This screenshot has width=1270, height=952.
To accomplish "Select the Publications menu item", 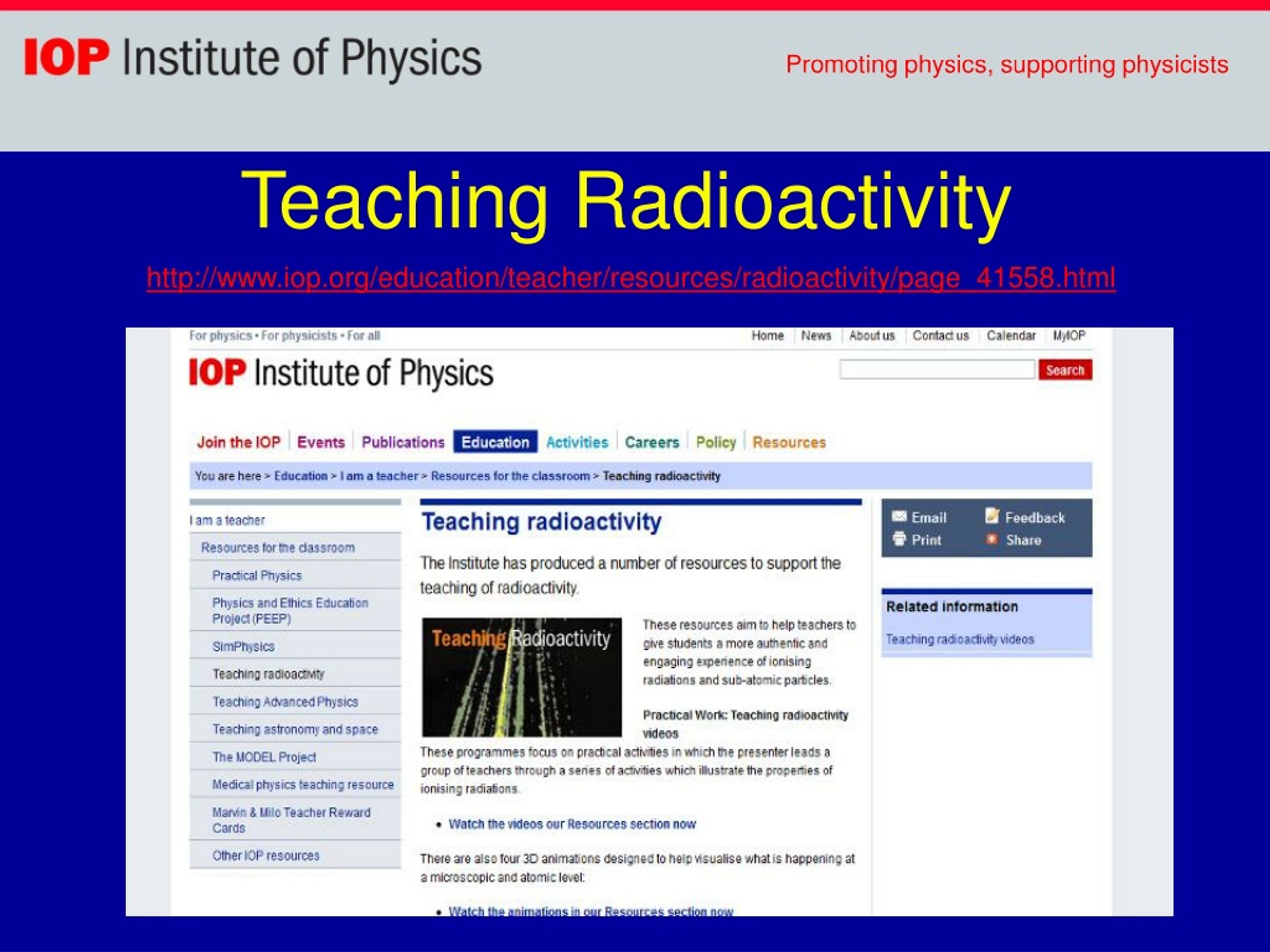I will (403, 442).
